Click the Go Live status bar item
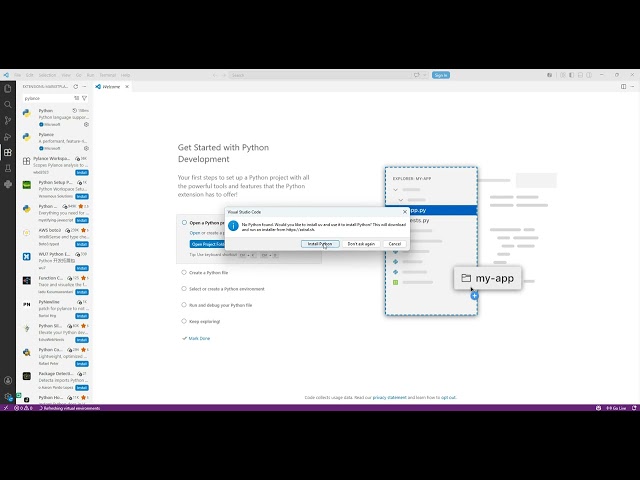Image resolution: width=640 pixels, height=480 pixels. pos(616,408)
